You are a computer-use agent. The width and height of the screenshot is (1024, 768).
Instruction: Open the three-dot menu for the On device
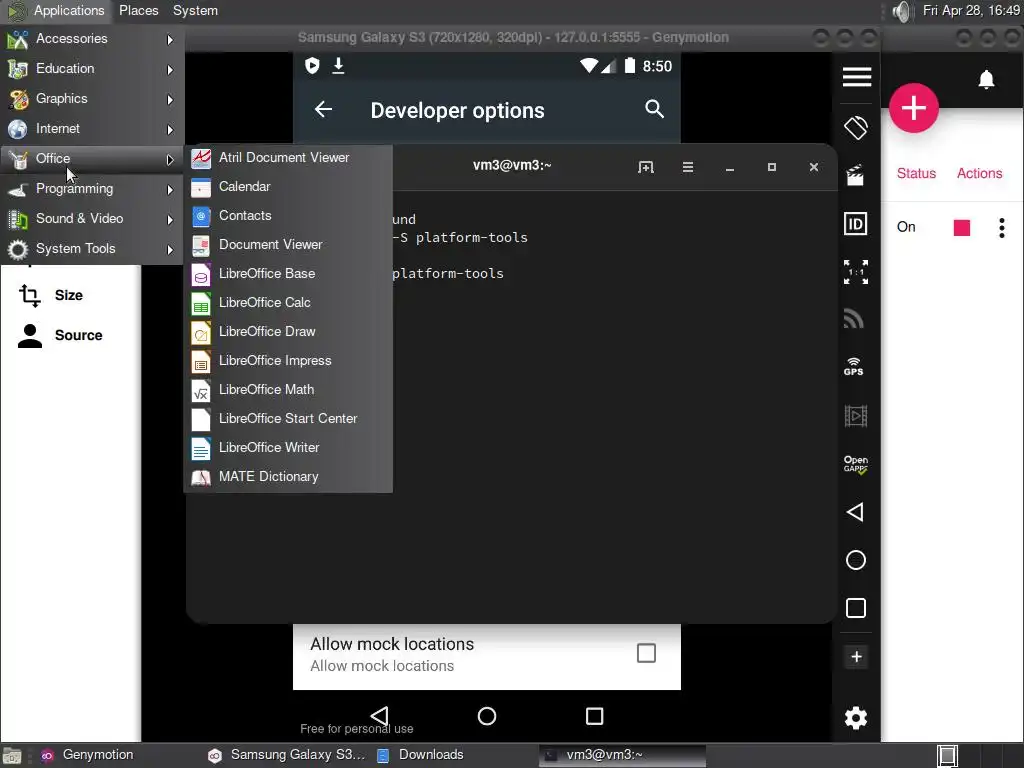click(1002, 227)
